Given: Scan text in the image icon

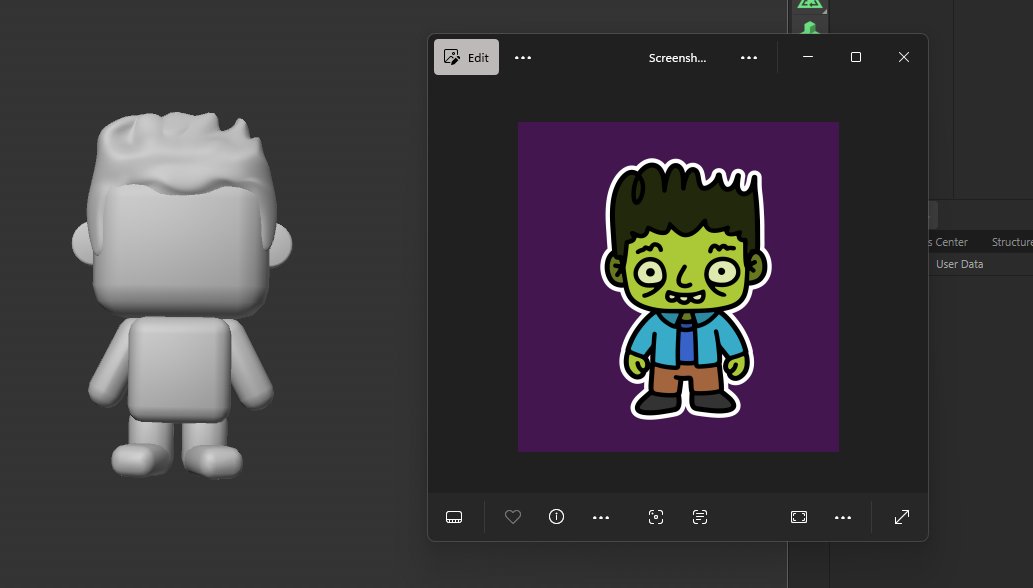Looking at the screenshot, I should 700,517.
